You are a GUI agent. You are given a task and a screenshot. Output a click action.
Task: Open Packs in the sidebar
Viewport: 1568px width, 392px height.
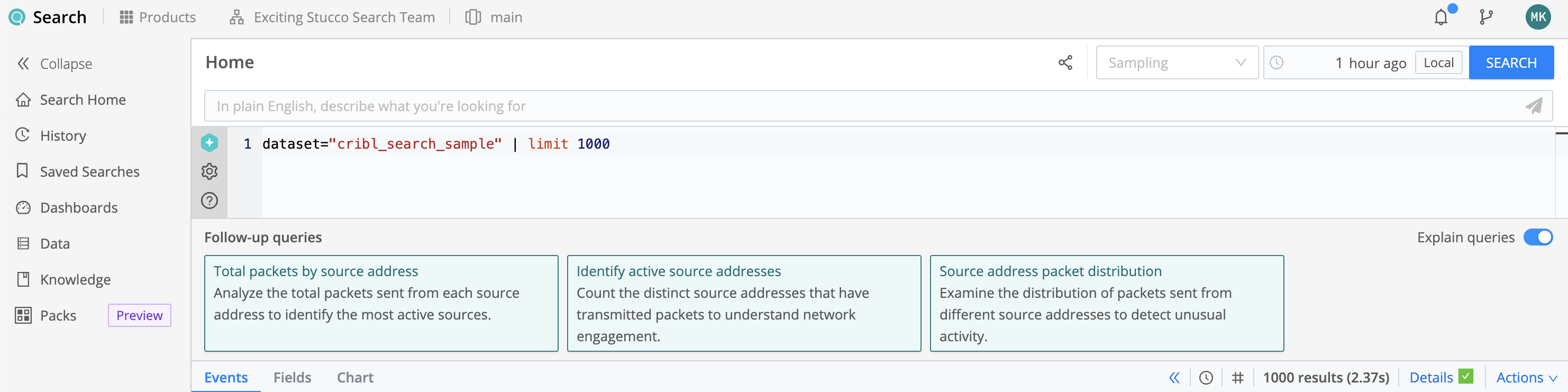coord(46,315)
